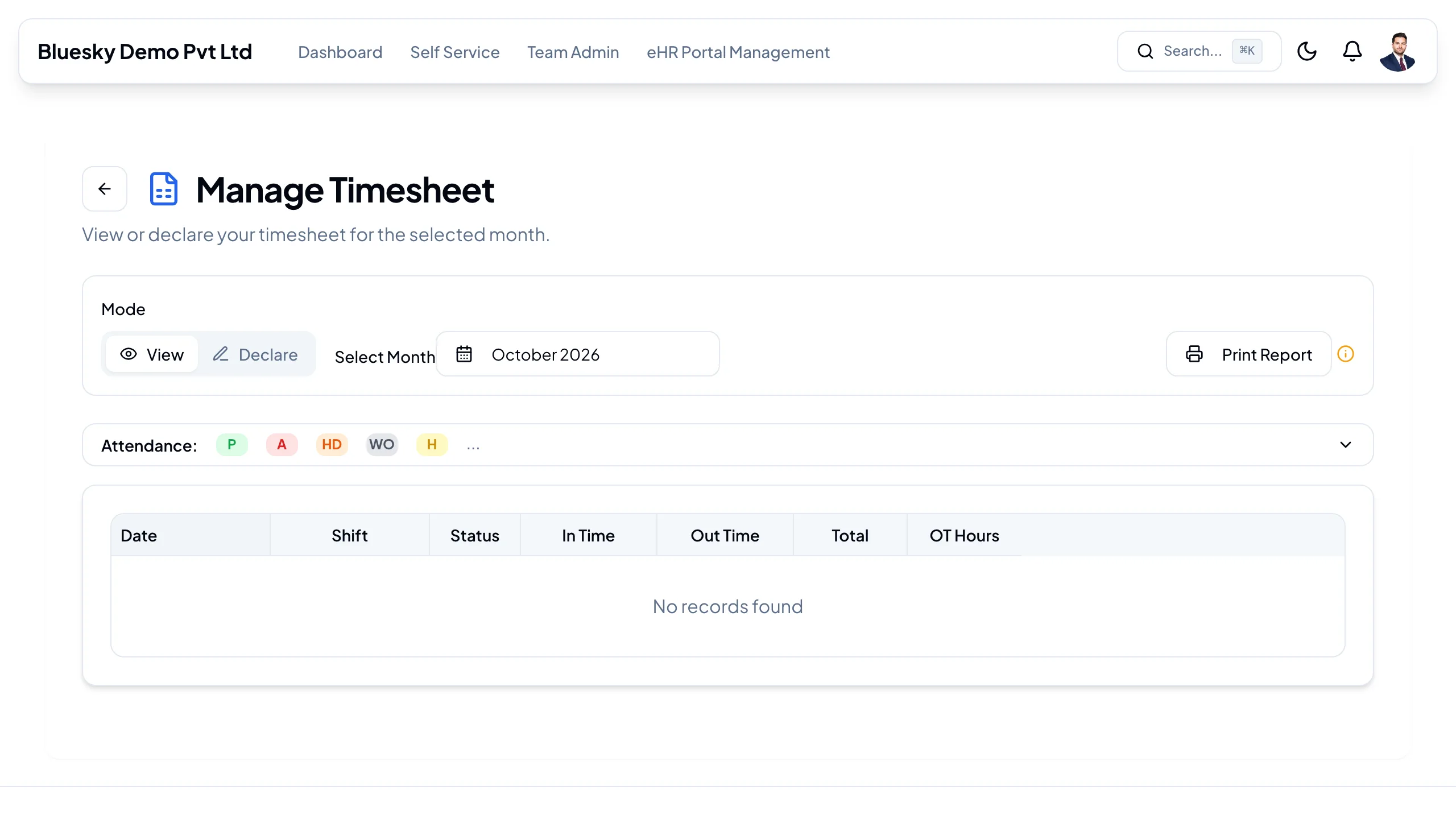
Task: Click the Out Time column header
Action: 725,535
